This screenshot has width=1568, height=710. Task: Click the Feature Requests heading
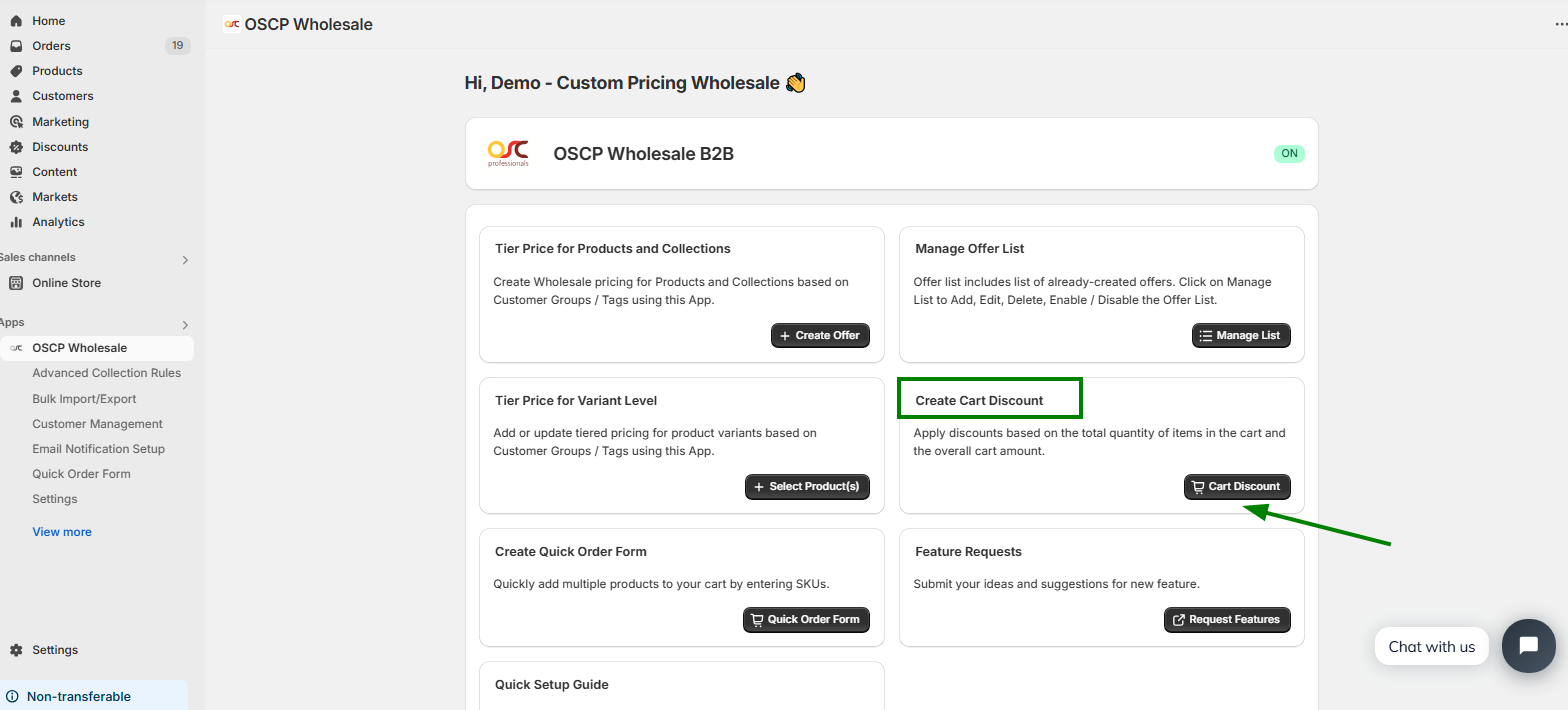(x=968, y=552)
